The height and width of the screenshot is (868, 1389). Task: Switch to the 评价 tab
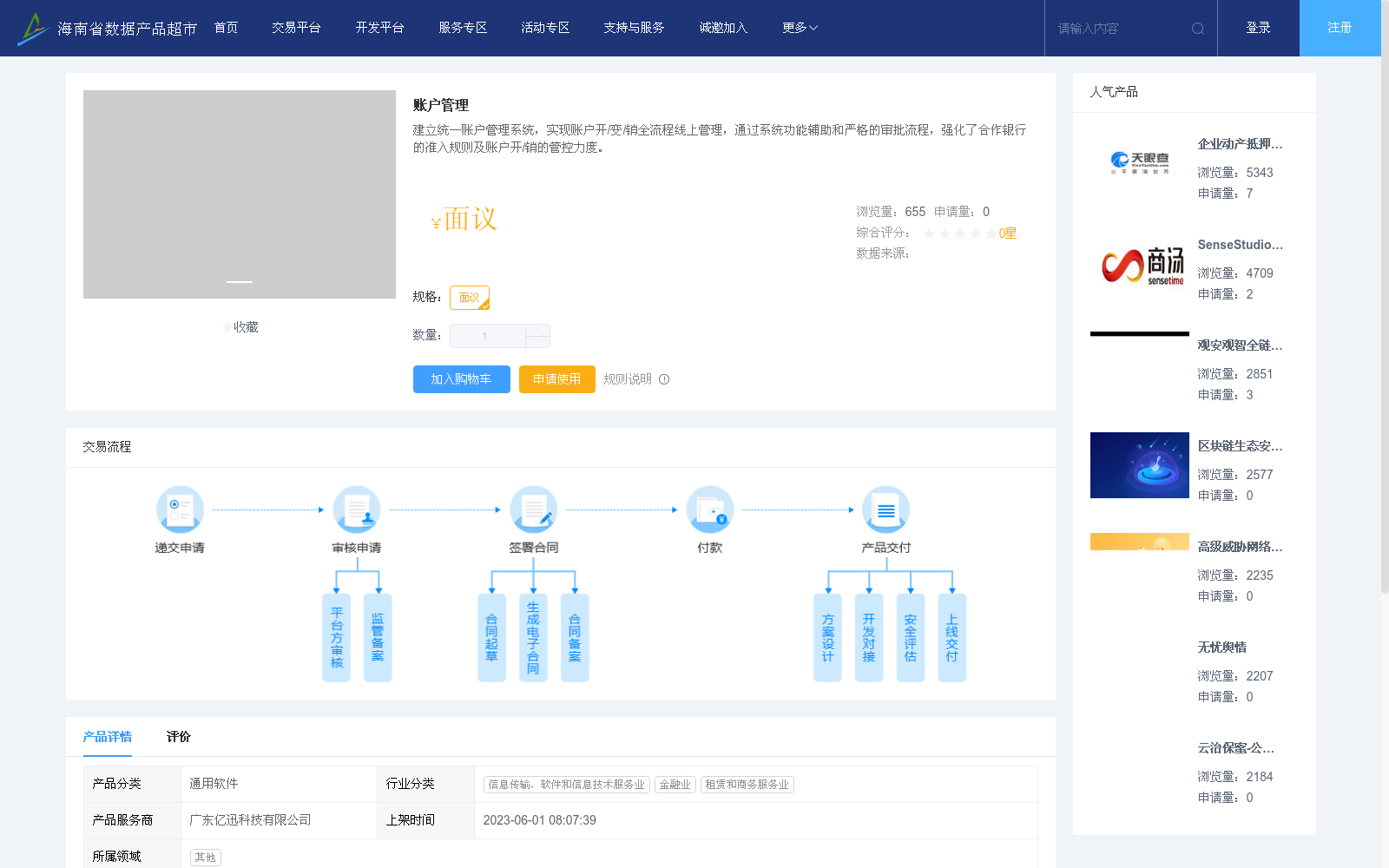click(x=179, y=737)
